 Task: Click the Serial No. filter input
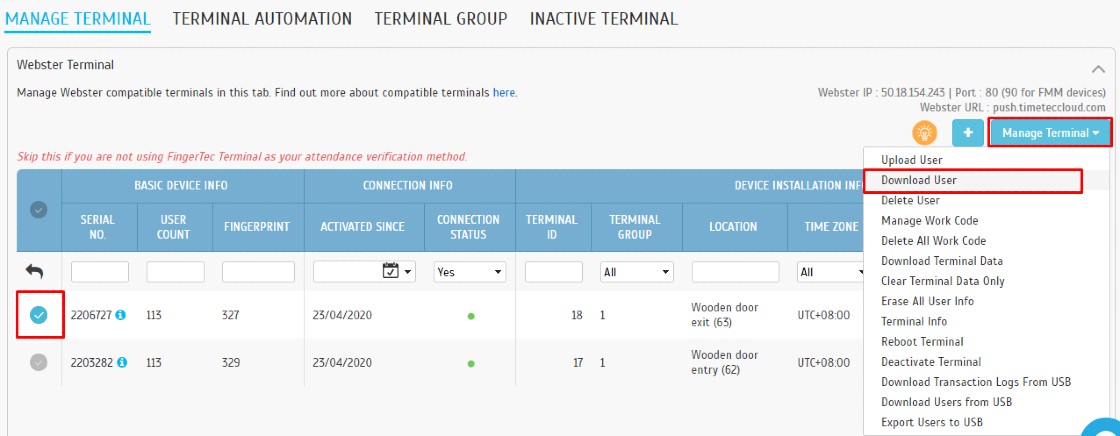pyautogui.click(x=100, y=272)
